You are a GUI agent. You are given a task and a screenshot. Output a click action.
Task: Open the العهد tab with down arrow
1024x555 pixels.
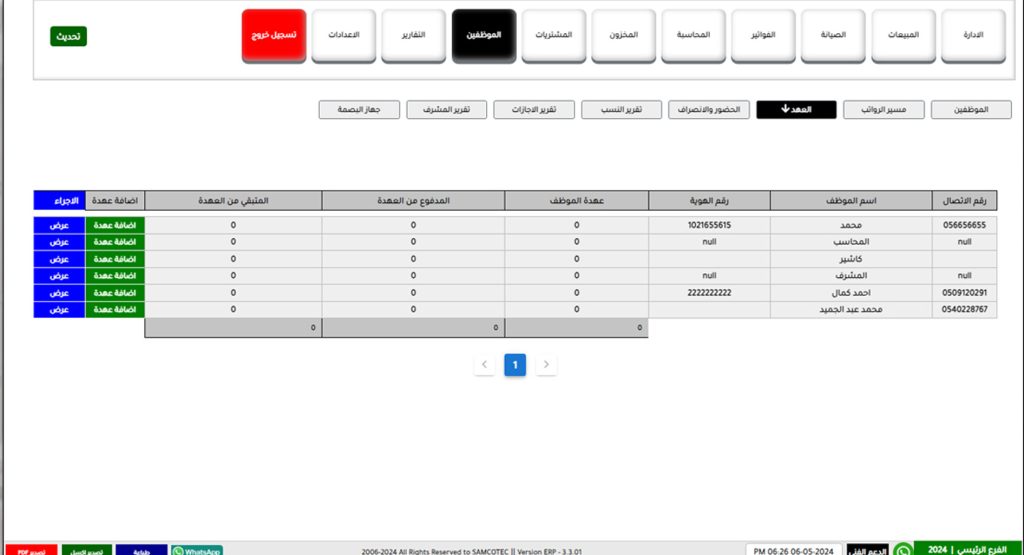(x=795, y=110)
